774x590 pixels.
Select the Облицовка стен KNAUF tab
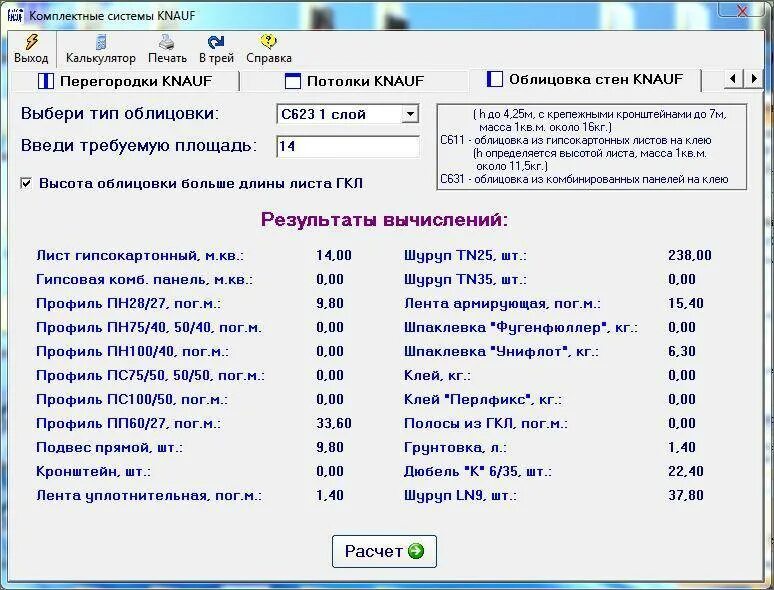tap(585, 79)
